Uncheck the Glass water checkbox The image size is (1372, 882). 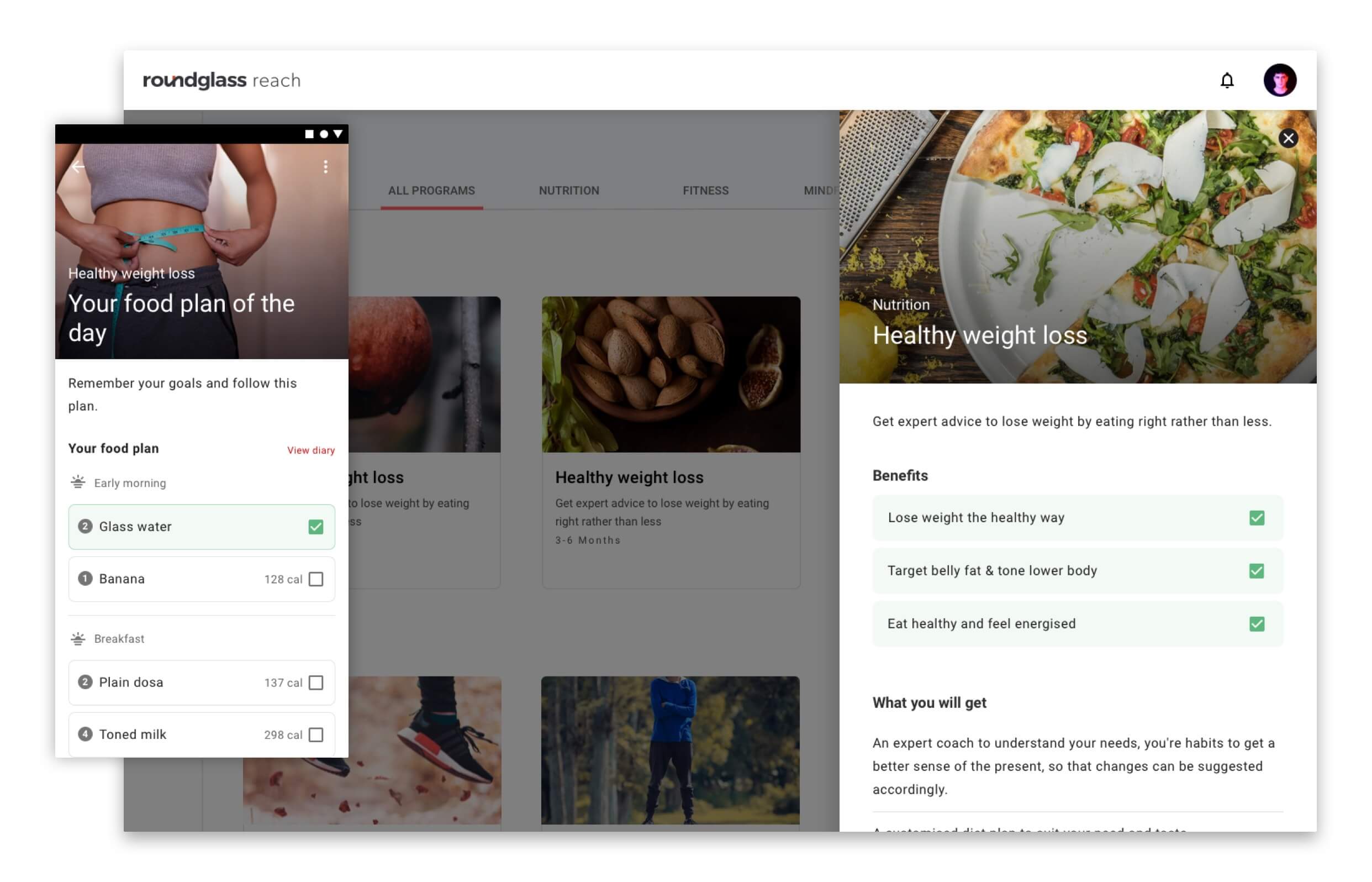pyautogui.click(x=315, y=526)
